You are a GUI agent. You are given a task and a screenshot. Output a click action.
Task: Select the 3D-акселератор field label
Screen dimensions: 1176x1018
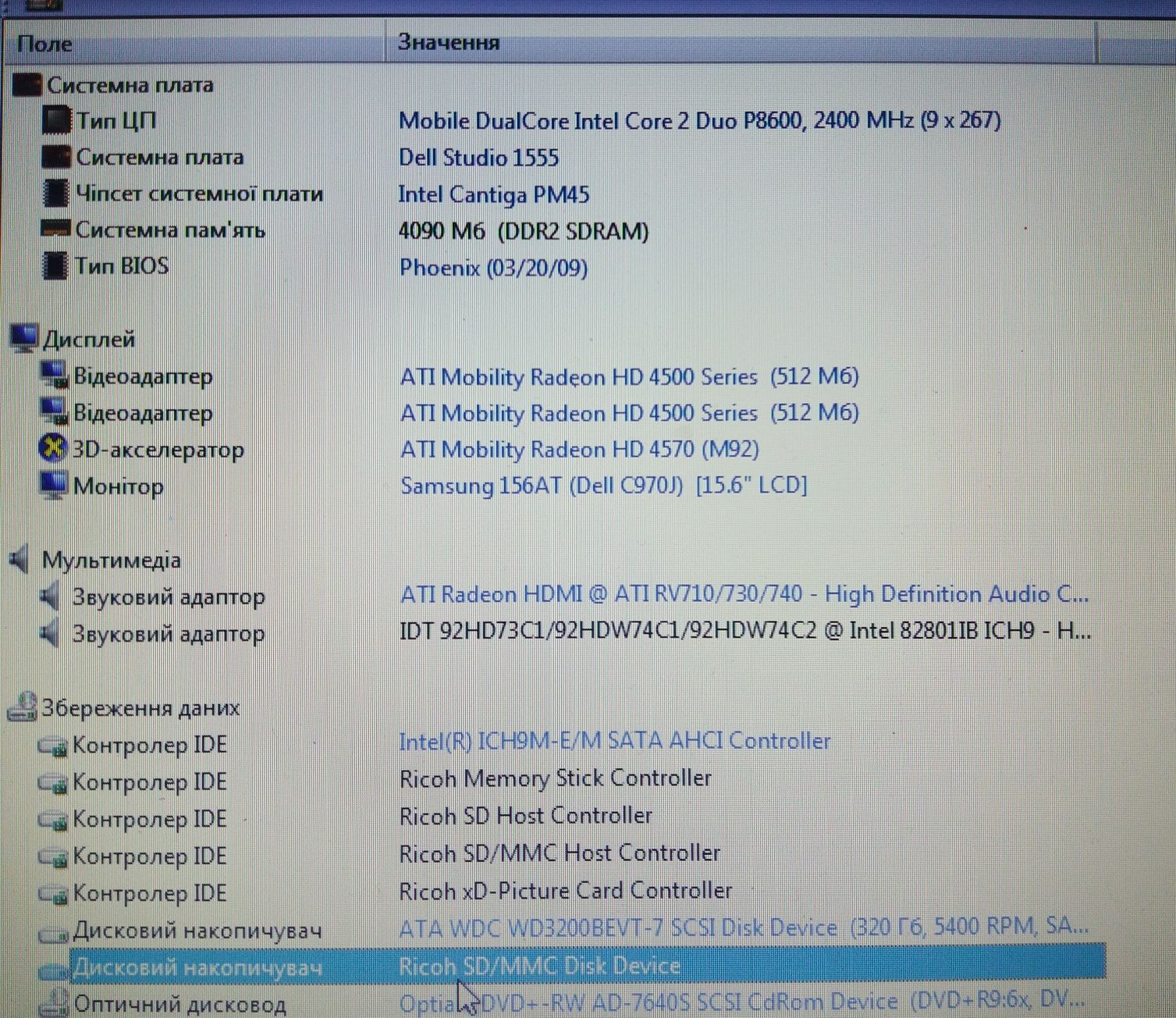pos(158,450)
